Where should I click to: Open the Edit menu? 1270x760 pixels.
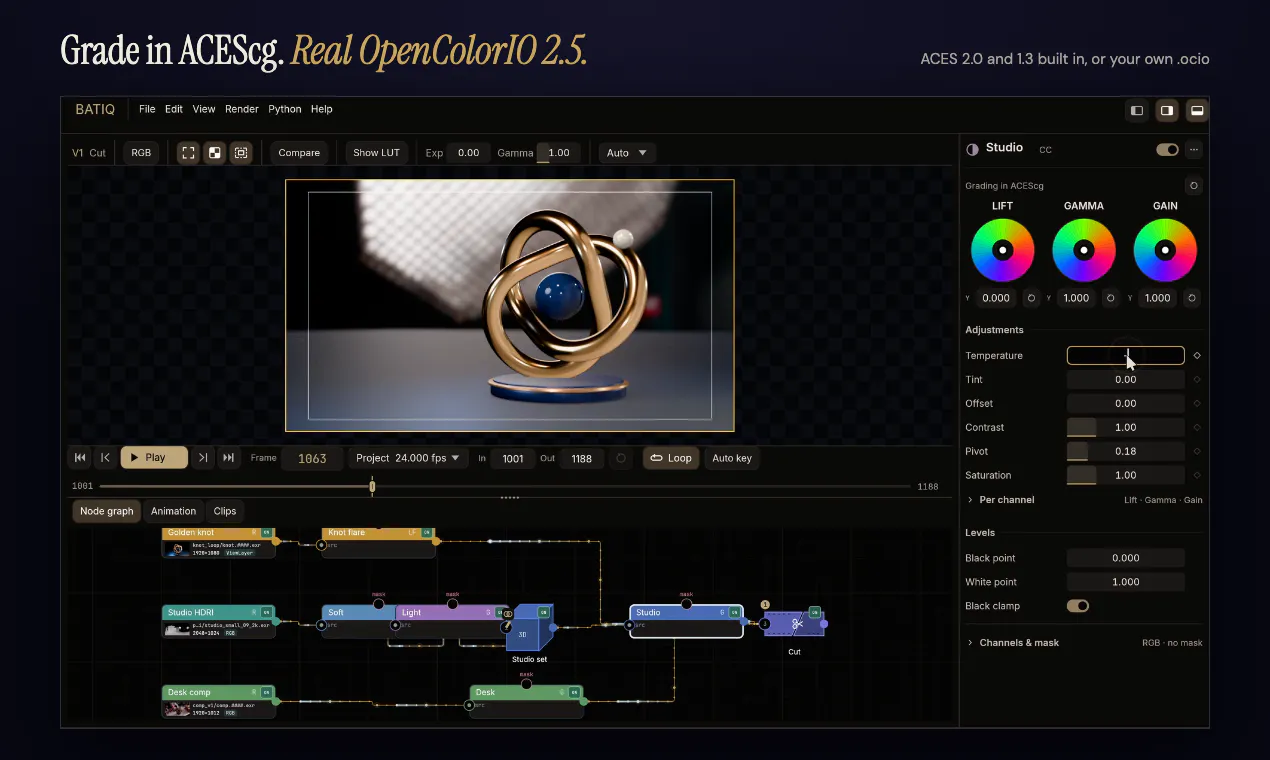click(174, 109)
